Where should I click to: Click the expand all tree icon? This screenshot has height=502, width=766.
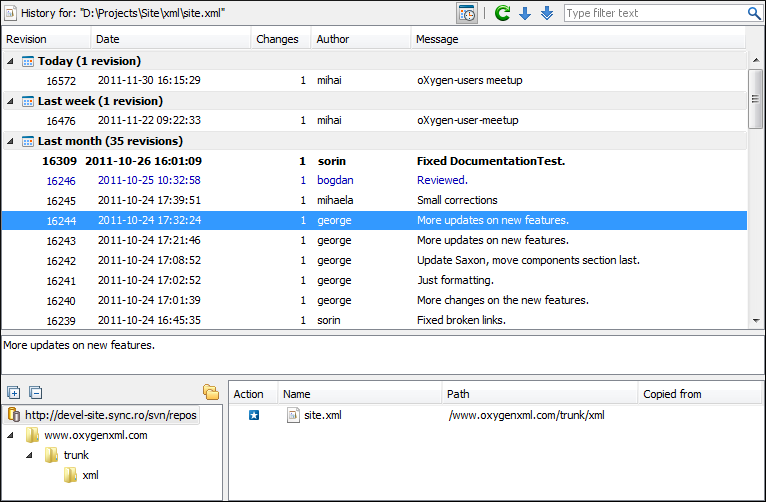tap(13, 393)
